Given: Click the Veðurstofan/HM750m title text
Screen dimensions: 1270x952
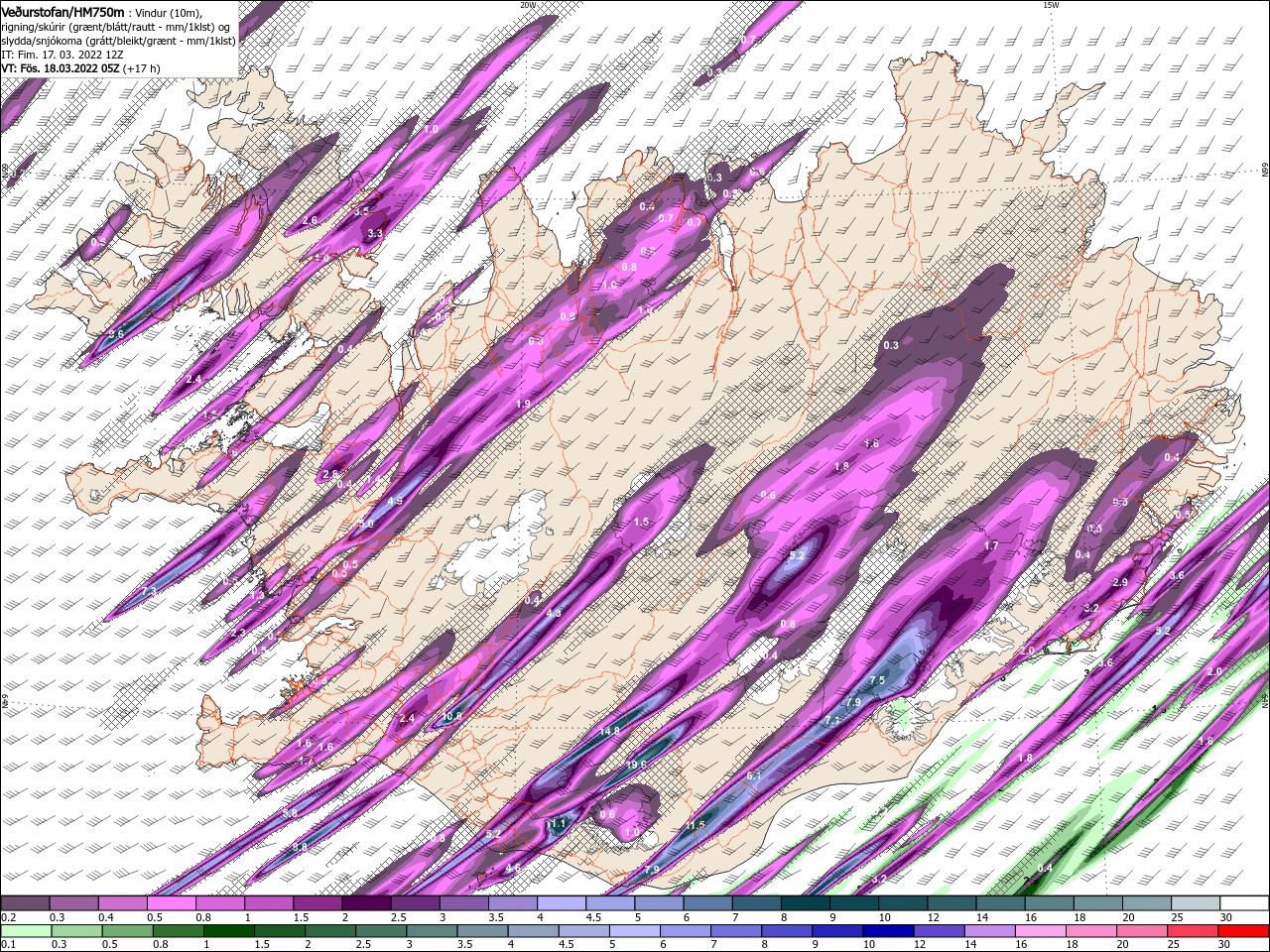Looking at the screenshot, I should [63, 11].
